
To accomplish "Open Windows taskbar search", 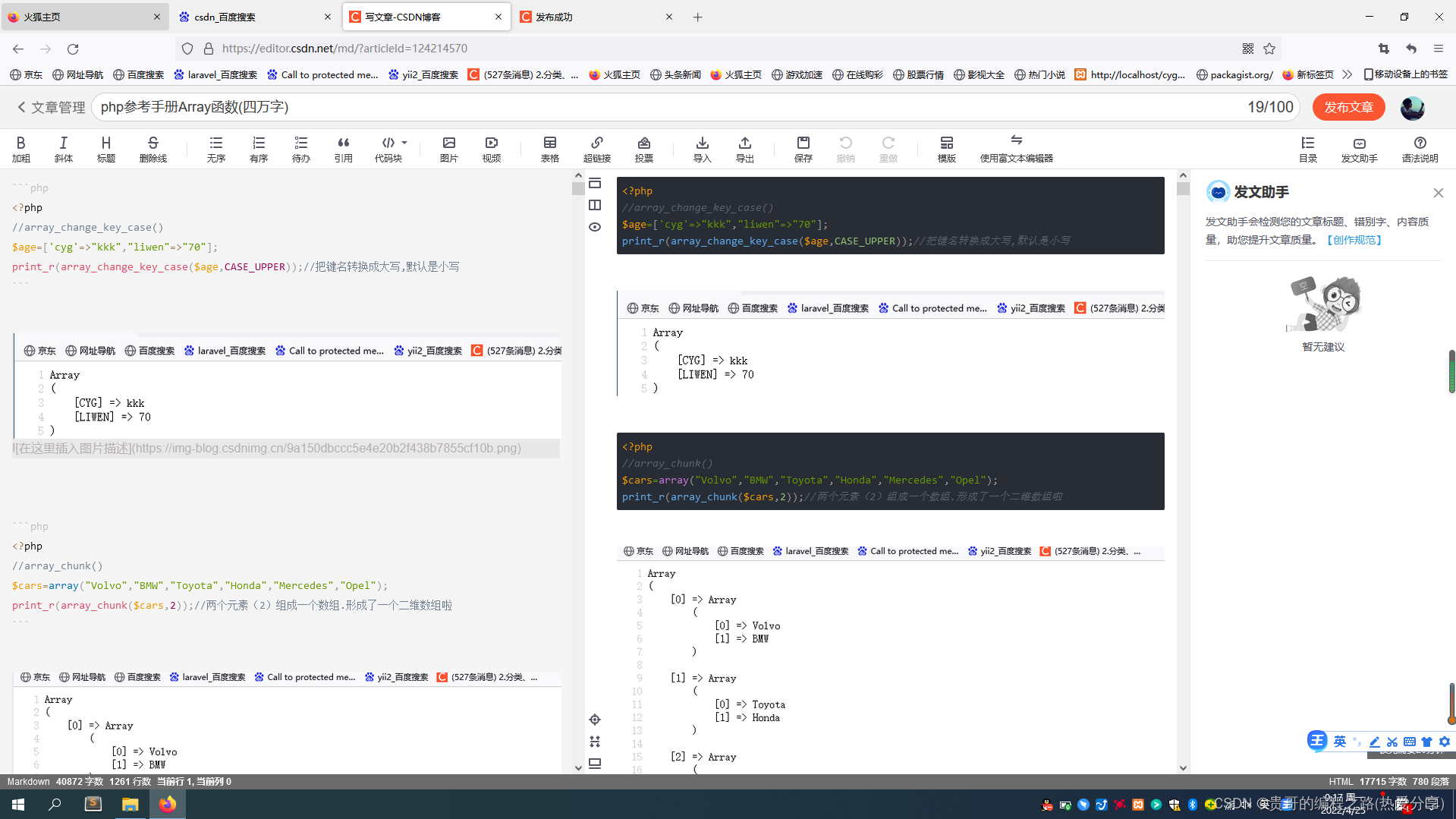I will pos(55,805).
